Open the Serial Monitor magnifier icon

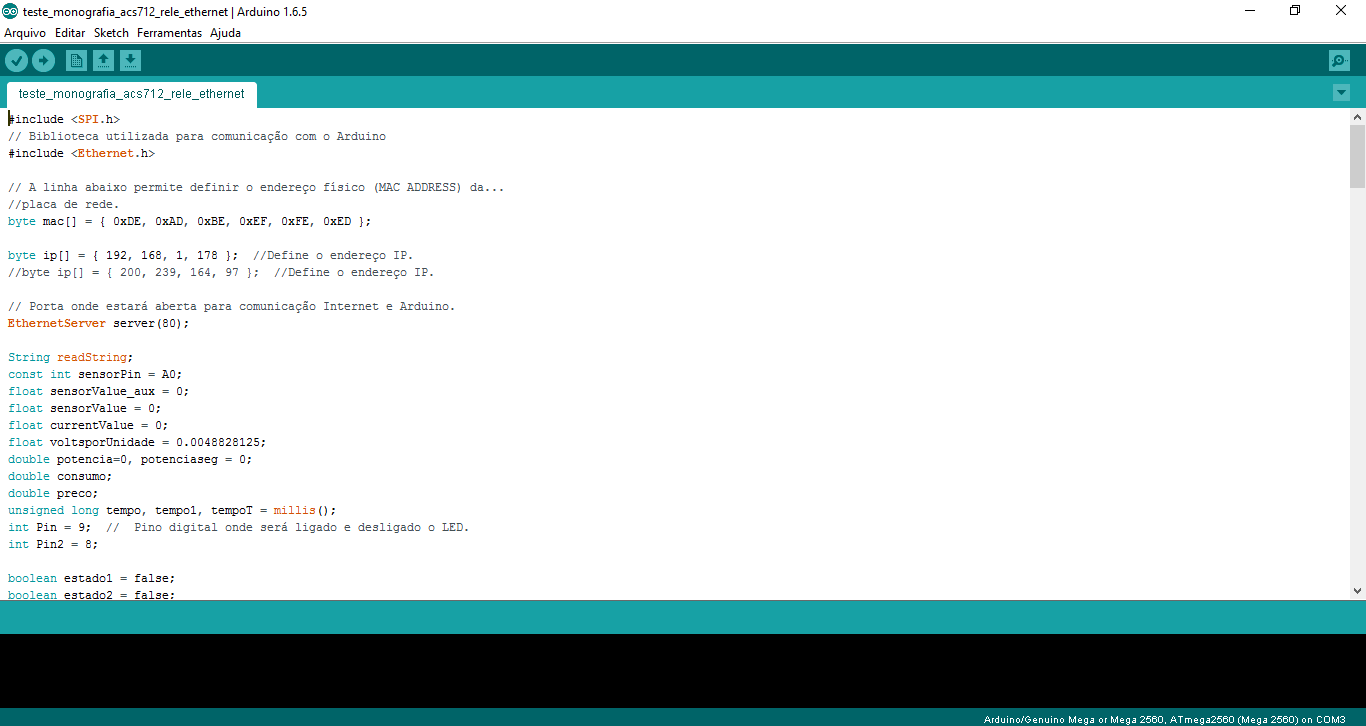click(1340, 61)
